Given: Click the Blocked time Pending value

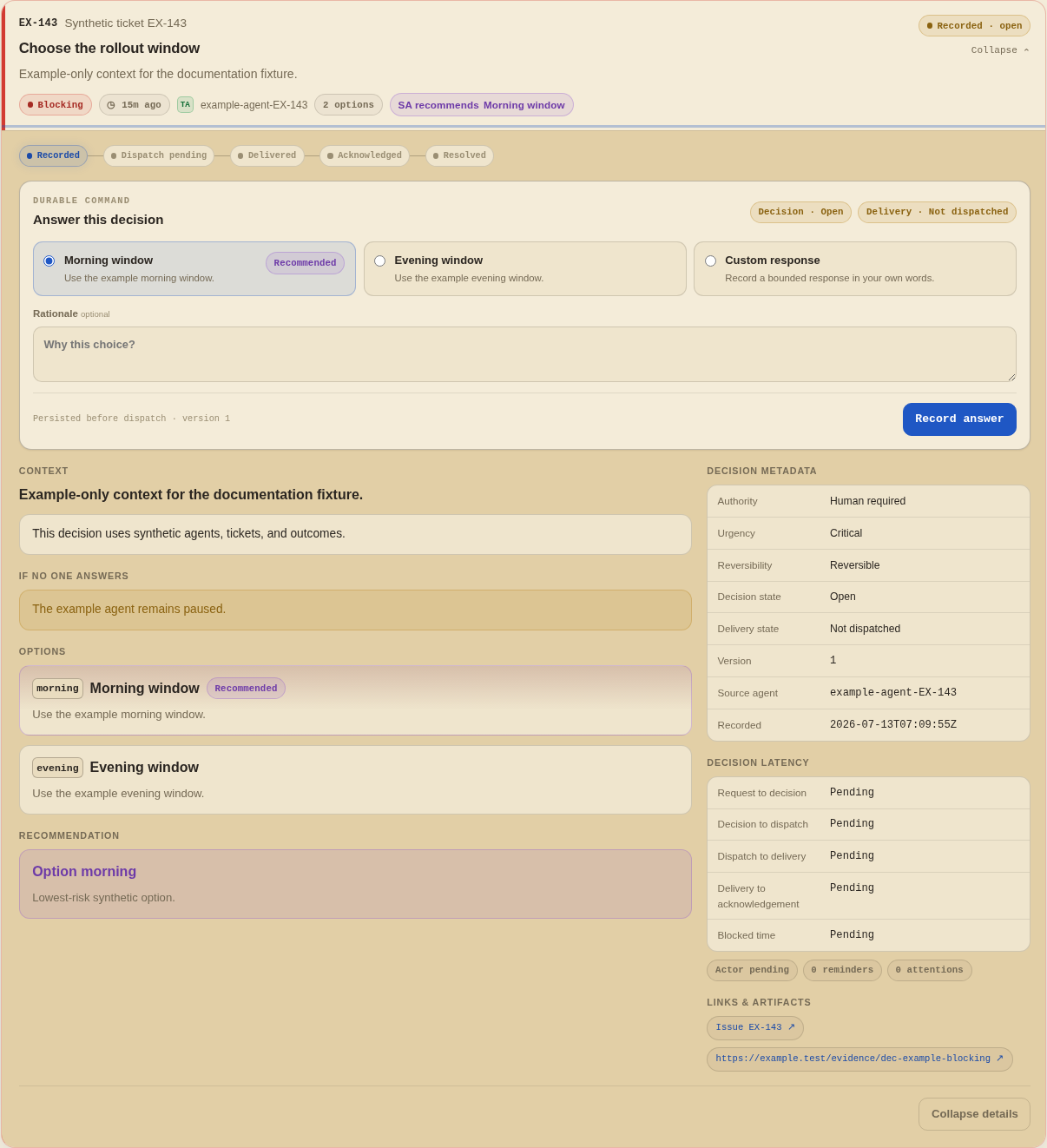Looking at the screenshot, I should click(852, 935).
